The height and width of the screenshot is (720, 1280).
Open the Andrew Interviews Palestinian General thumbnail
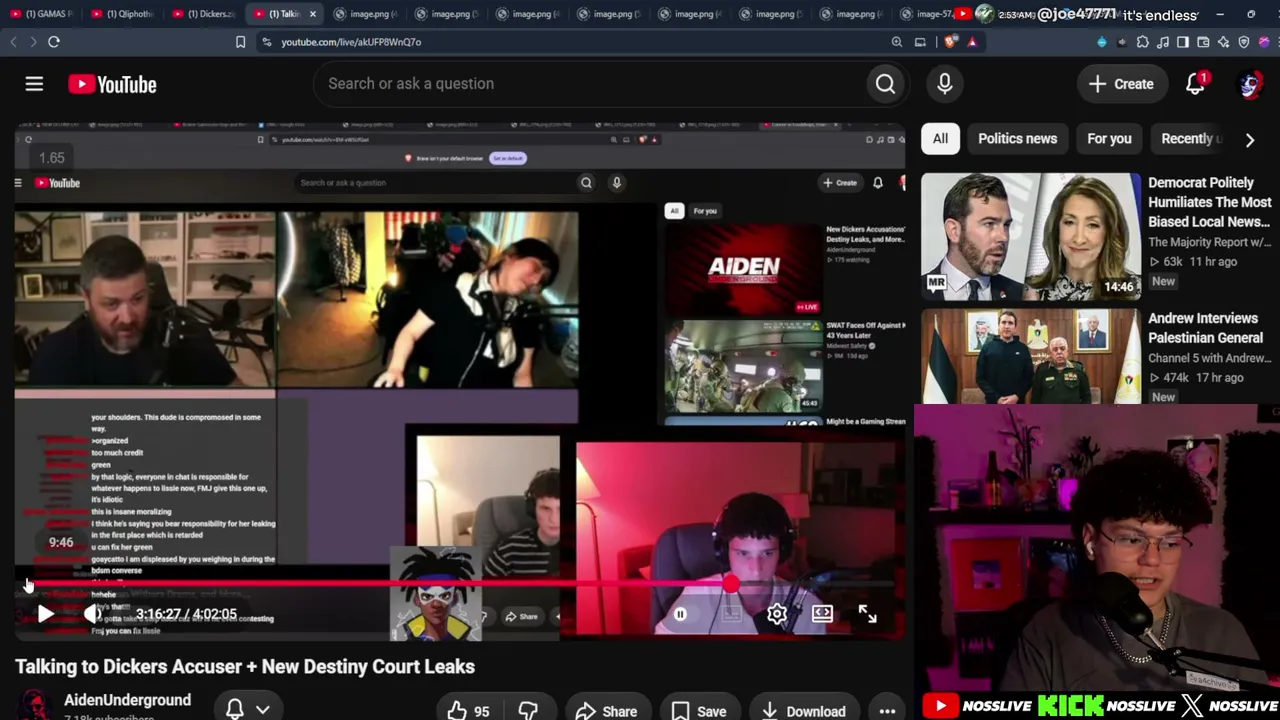pyautogui.click(x=1030, y=356)
